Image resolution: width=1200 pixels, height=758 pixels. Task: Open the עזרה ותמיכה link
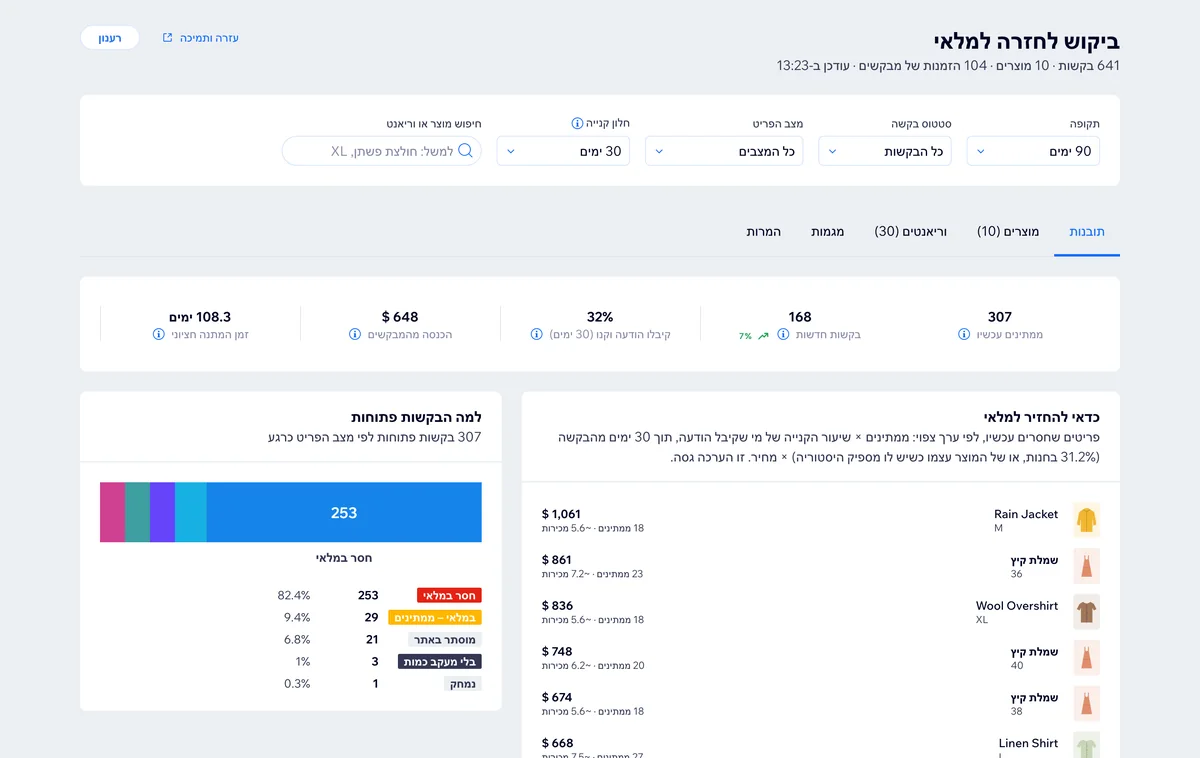(x=209, y=38)
